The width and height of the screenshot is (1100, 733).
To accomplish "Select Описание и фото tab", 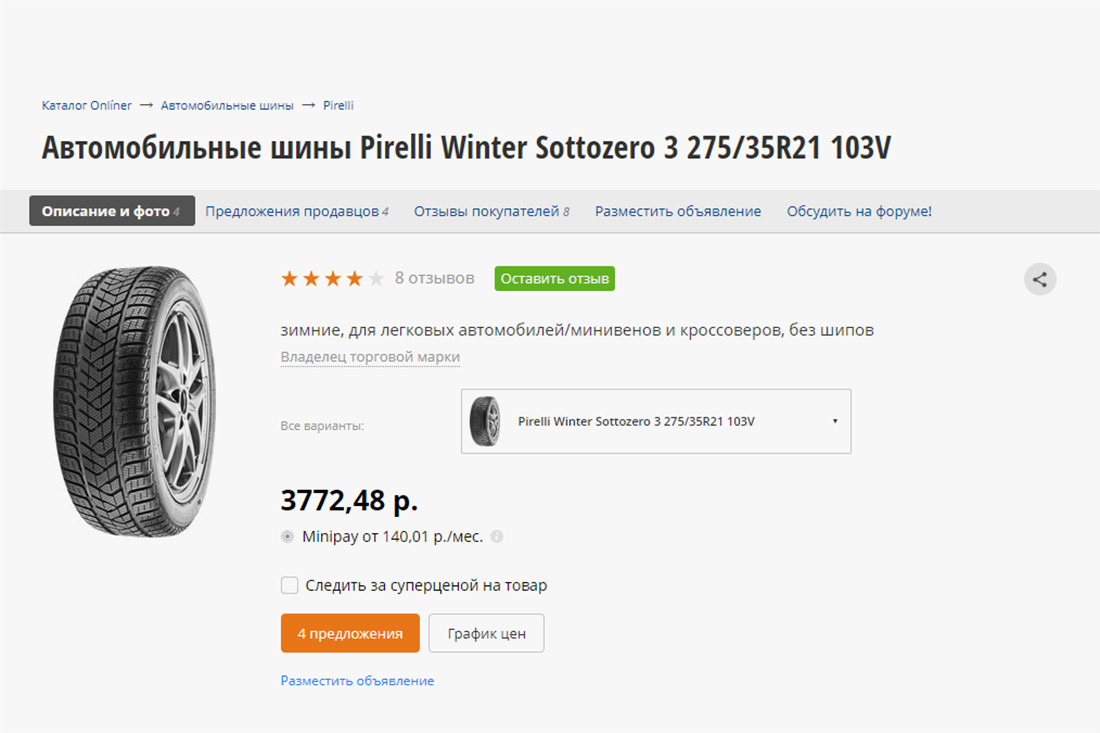I will (x=112, y=210).
